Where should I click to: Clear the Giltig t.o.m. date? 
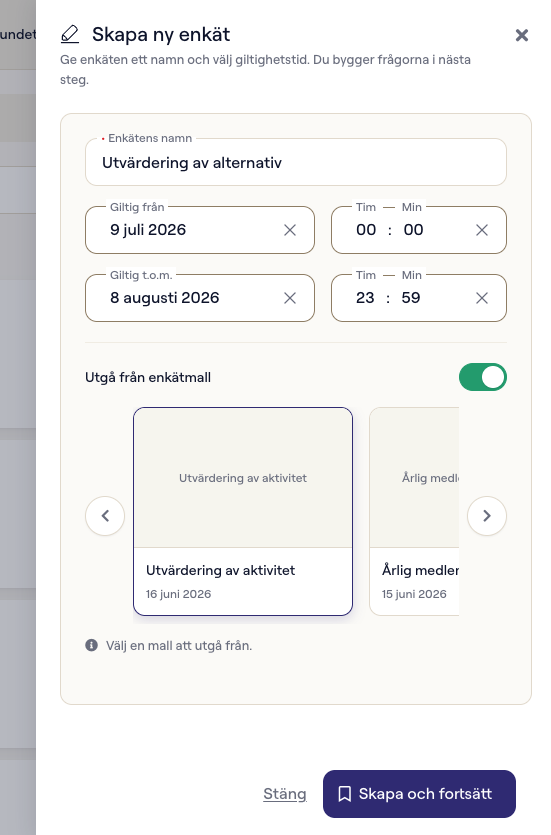point(290,298)
